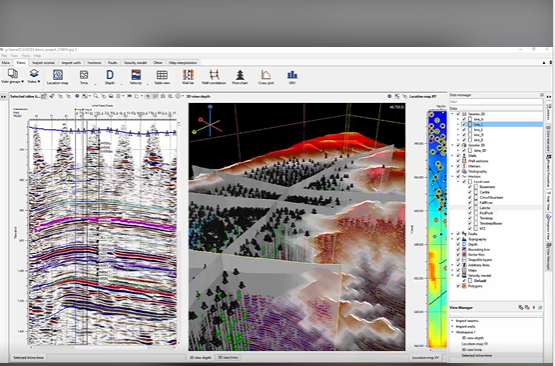
Task: Click second orange View Manager header icon
Action: tap(527, 308)
